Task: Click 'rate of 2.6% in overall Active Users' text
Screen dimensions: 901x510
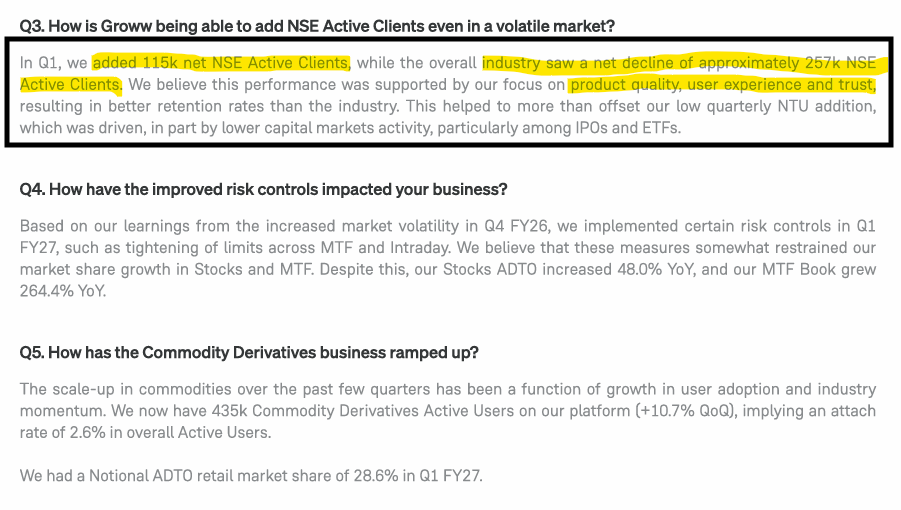Action: click(x=145, y=432)
